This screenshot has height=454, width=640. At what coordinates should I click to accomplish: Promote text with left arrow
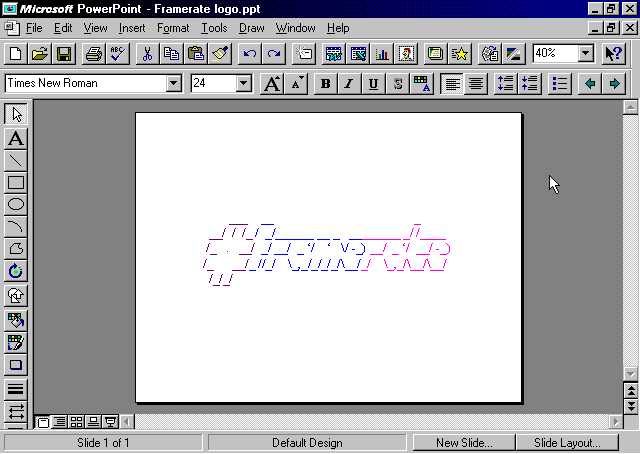coord(589,84)
